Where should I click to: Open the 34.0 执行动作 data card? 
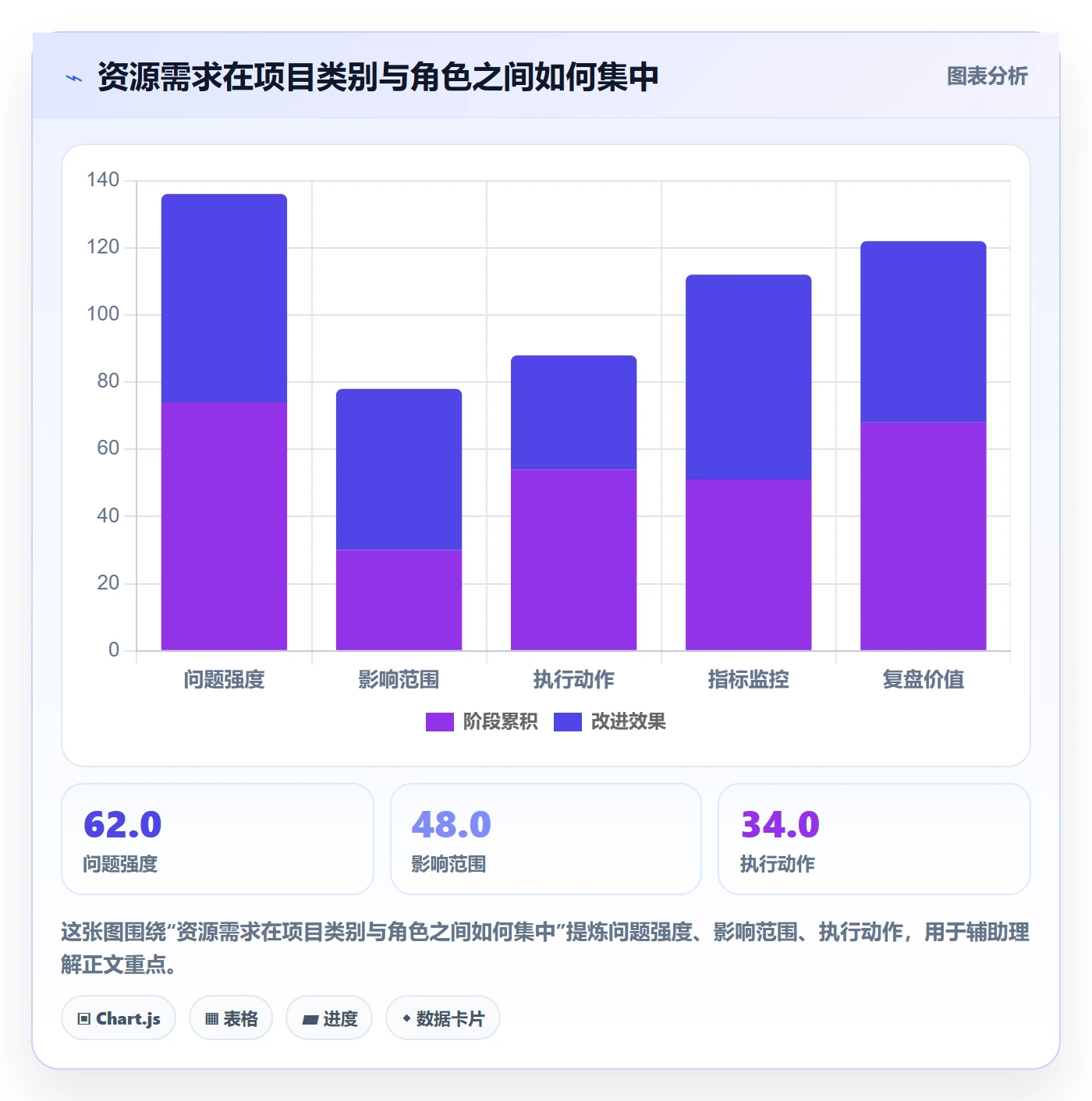pos(874,839)
